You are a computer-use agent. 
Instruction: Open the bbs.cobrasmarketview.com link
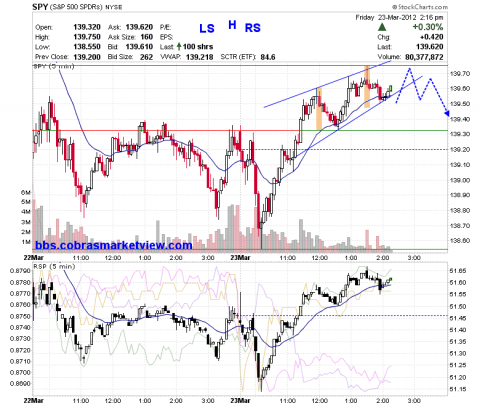[x=114, y=245]
